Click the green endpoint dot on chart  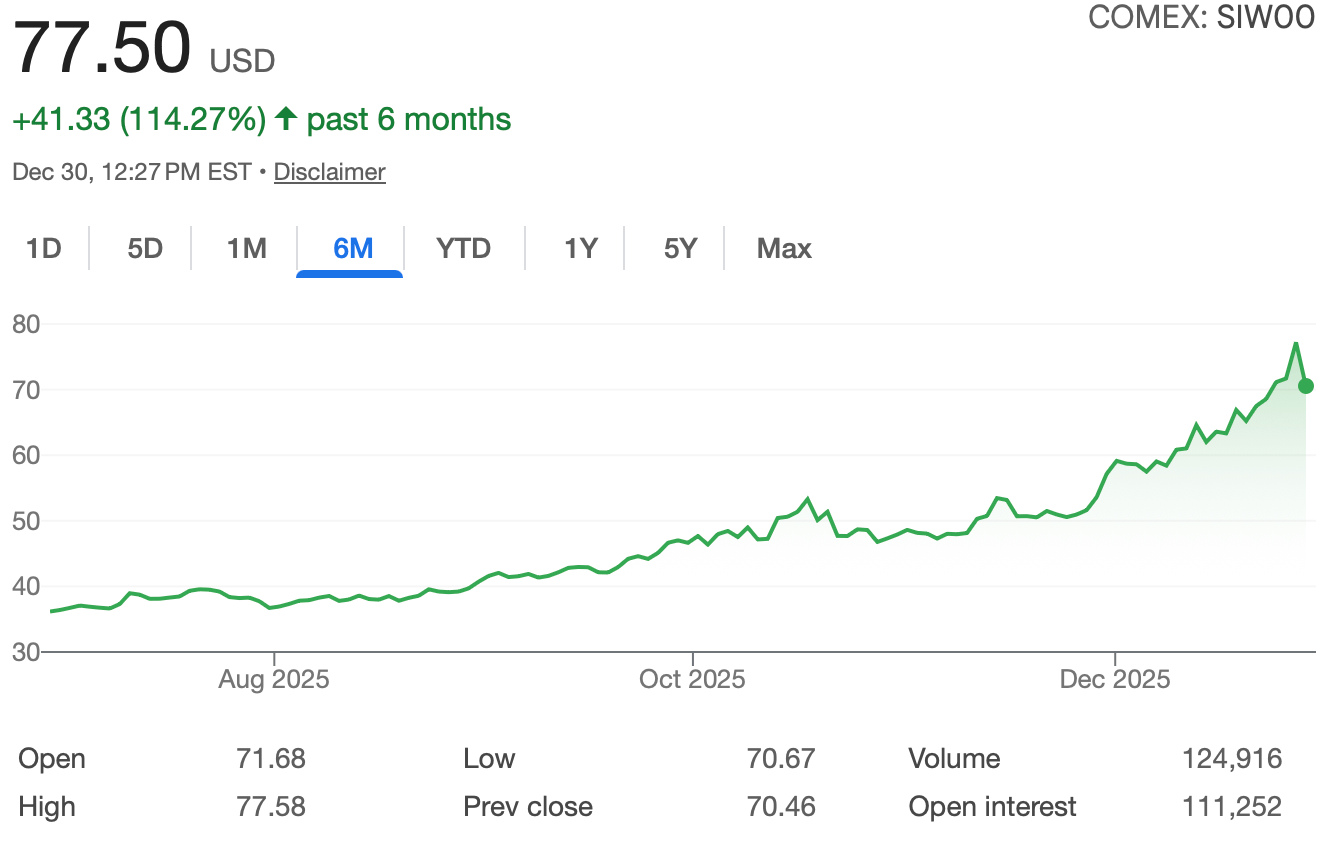(x=1305, y=386)
